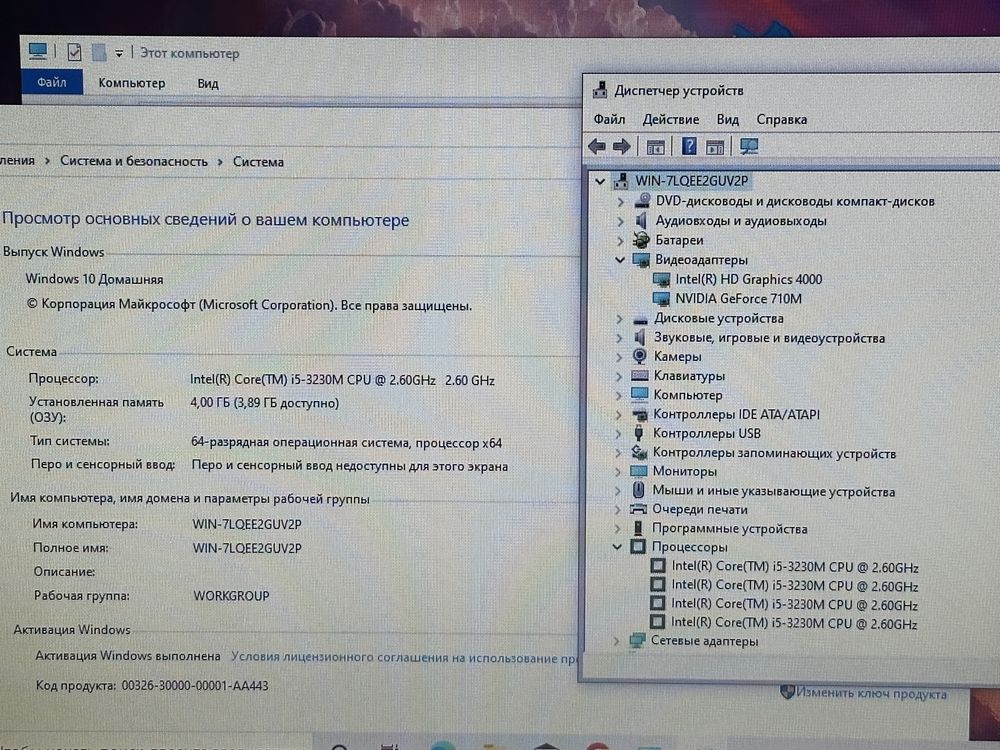Collapse the Видеоадаптеры node
This screenshot has height=750, width=1000.
click(619, 260)
